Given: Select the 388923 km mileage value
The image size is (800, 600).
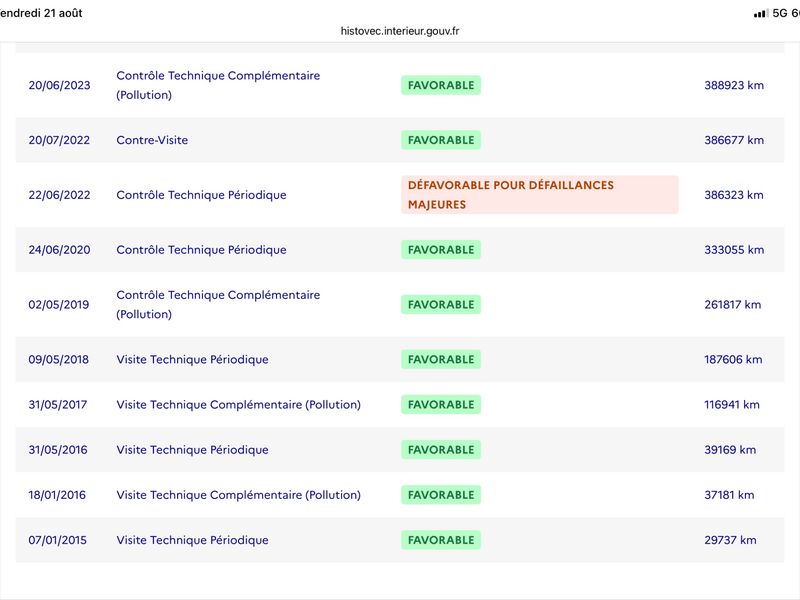Looking at the screenshot, I should tap(734, 85).
